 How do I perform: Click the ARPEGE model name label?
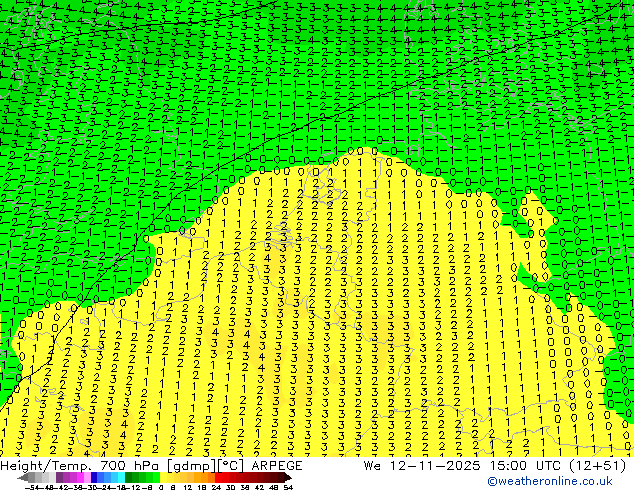point(277,466)
